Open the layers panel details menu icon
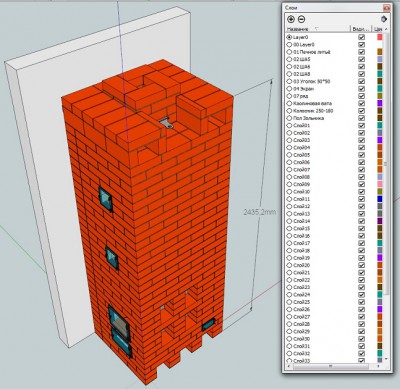This screenshot has height=389, width=400. pyautogui.click(x=384, y=19)
